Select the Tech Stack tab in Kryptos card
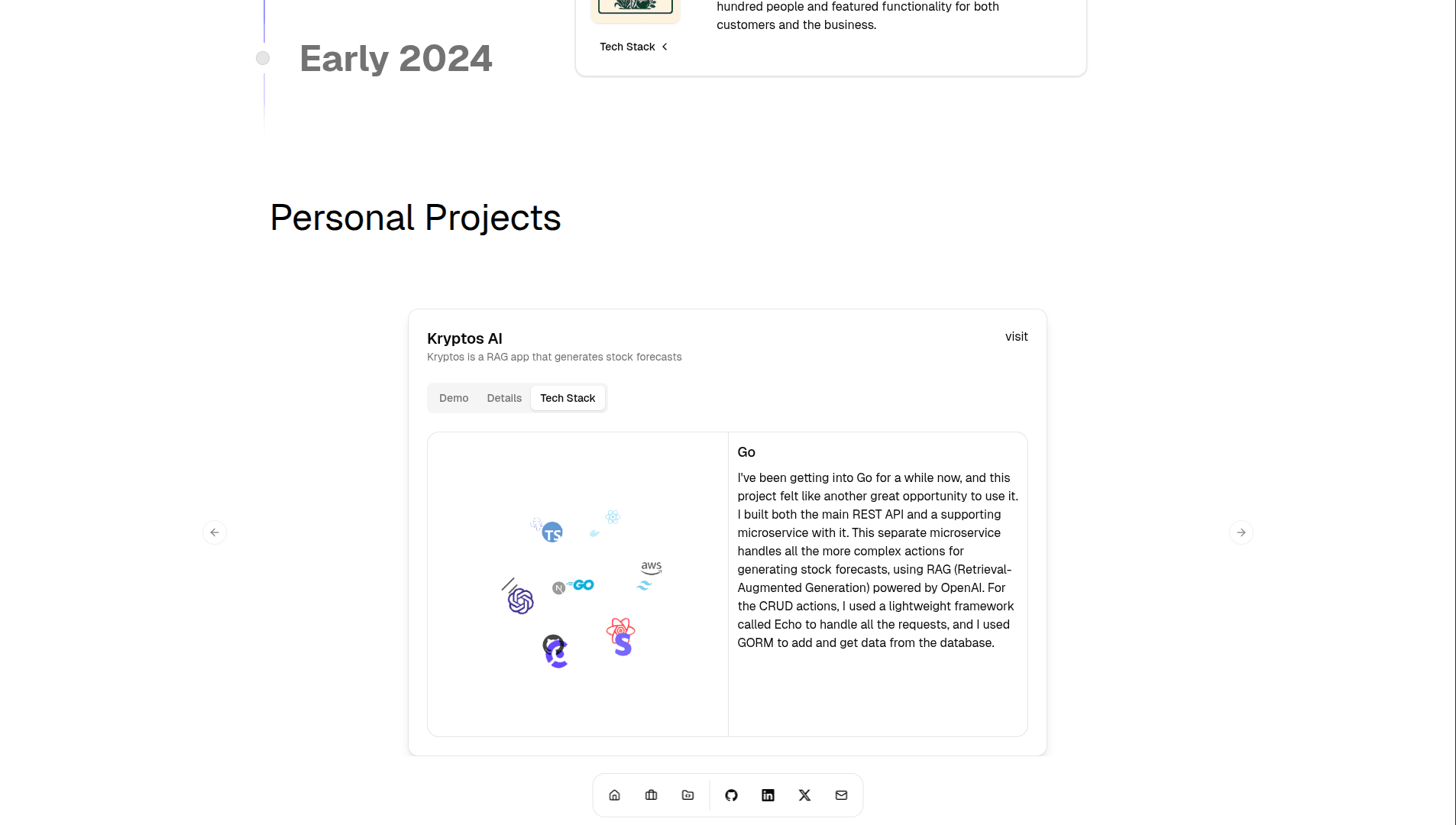The image size is (1456, 825). (x=568, y=398)
